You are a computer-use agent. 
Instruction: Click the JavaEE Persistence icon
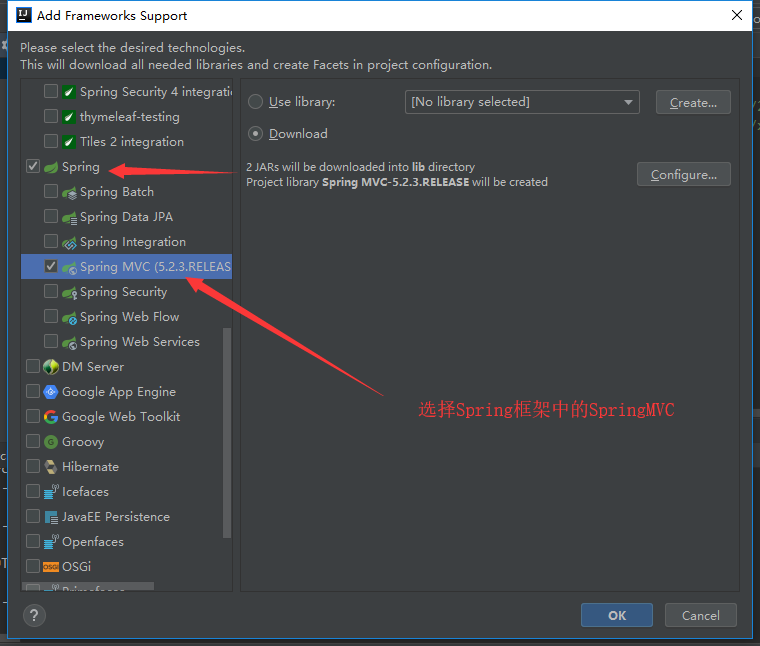[x=51, y=517]
